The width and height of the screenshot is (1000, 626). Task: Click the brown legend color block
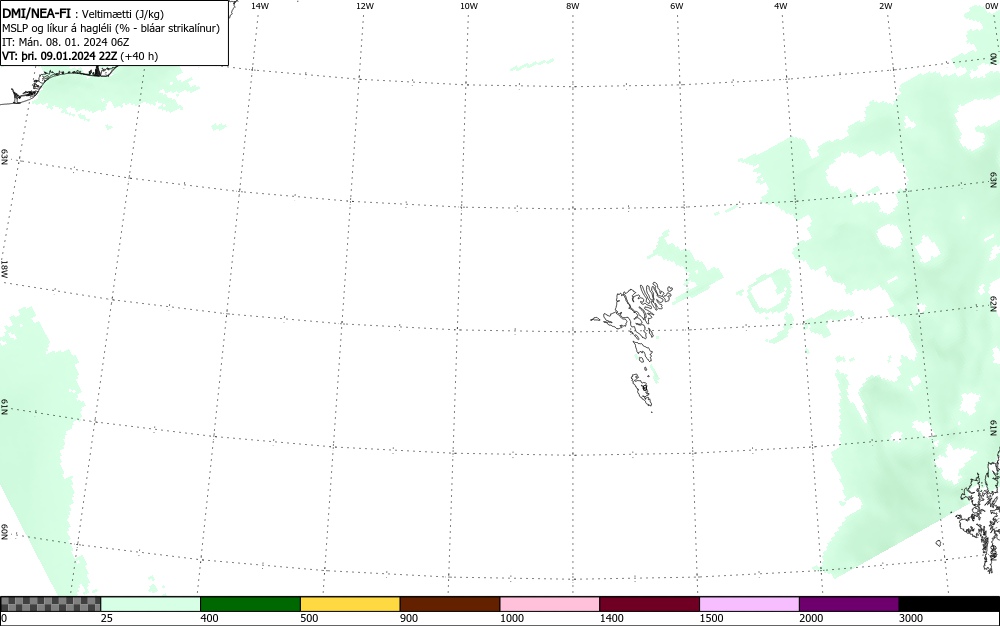[x=450, y=604]
